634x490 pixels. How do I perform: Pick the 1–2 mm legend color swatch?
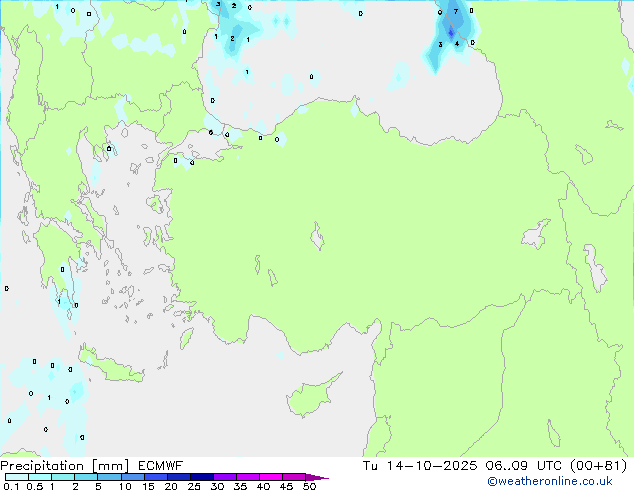[x=63, y=477]
